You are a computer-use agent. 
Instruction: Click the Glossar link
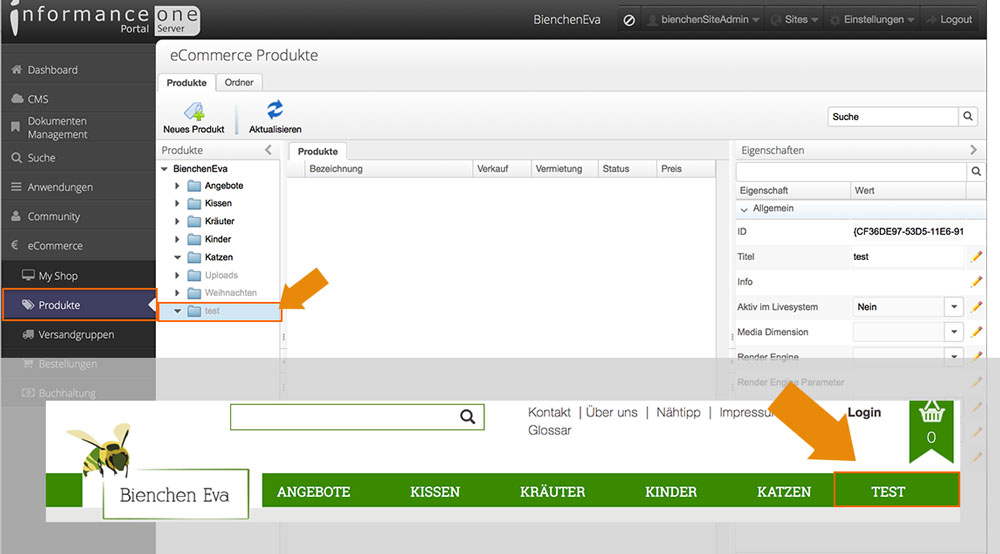coord(550,430)
